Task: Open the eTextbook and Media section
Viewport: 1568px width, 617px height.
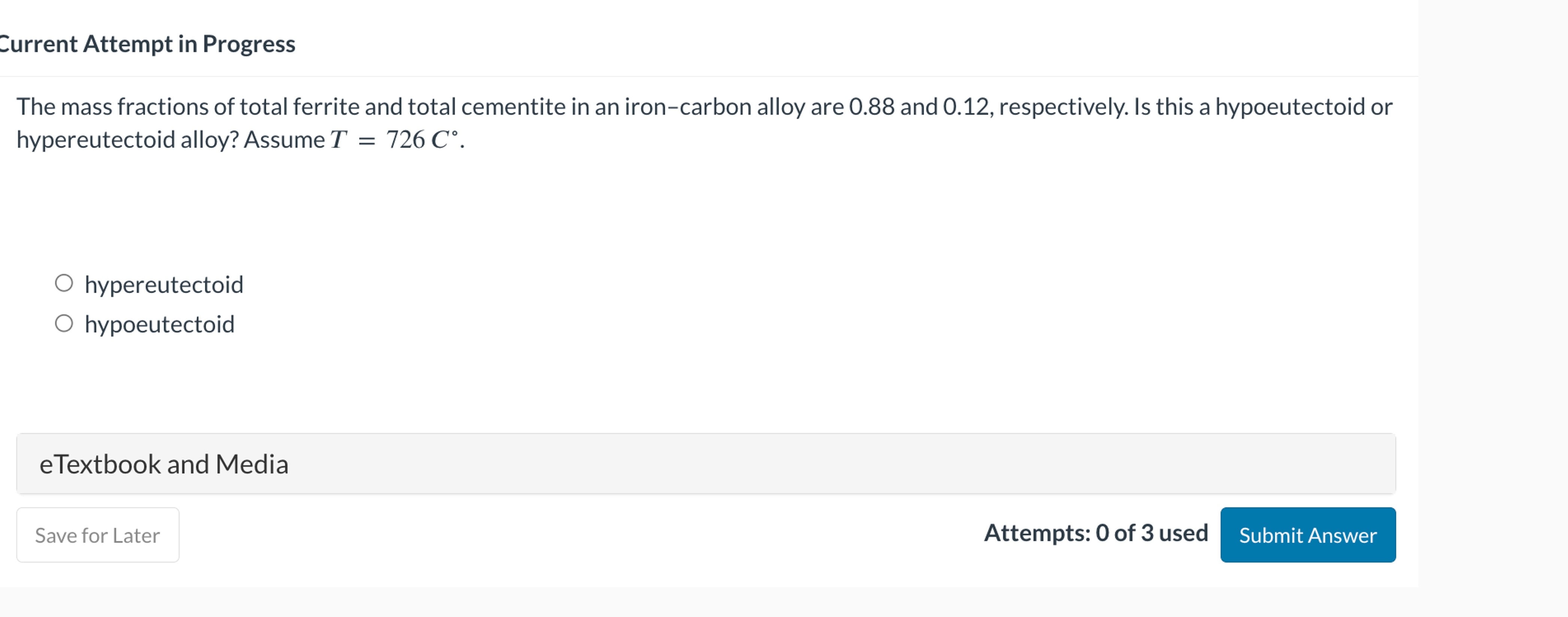Action: (x=164, y=464)
